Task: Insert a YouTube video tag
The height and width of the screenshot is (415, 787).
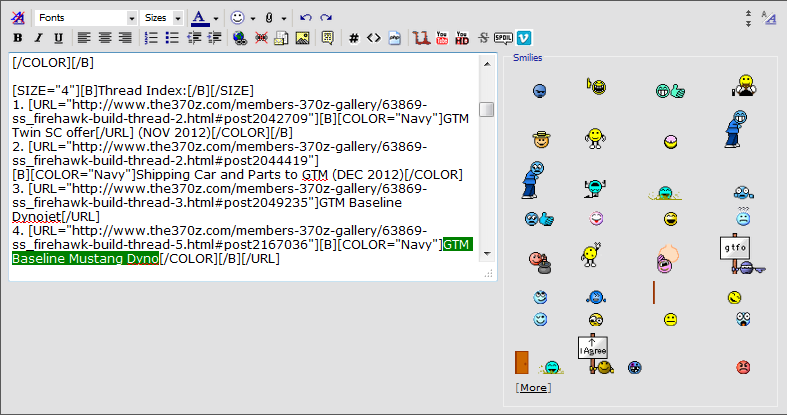Action: [442, 38]
